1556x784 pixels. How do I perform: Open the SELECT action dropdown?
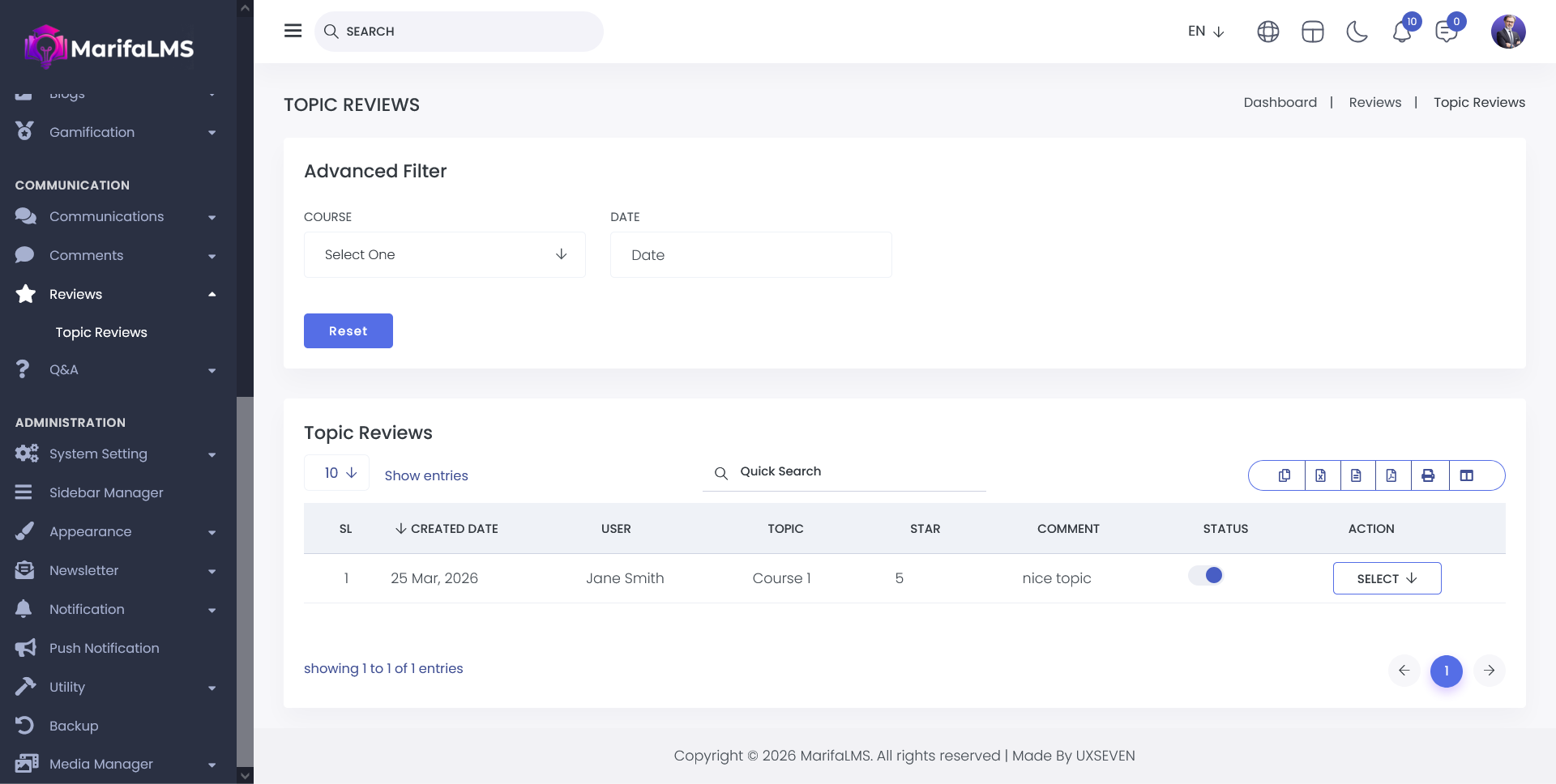pos(1387,578)
